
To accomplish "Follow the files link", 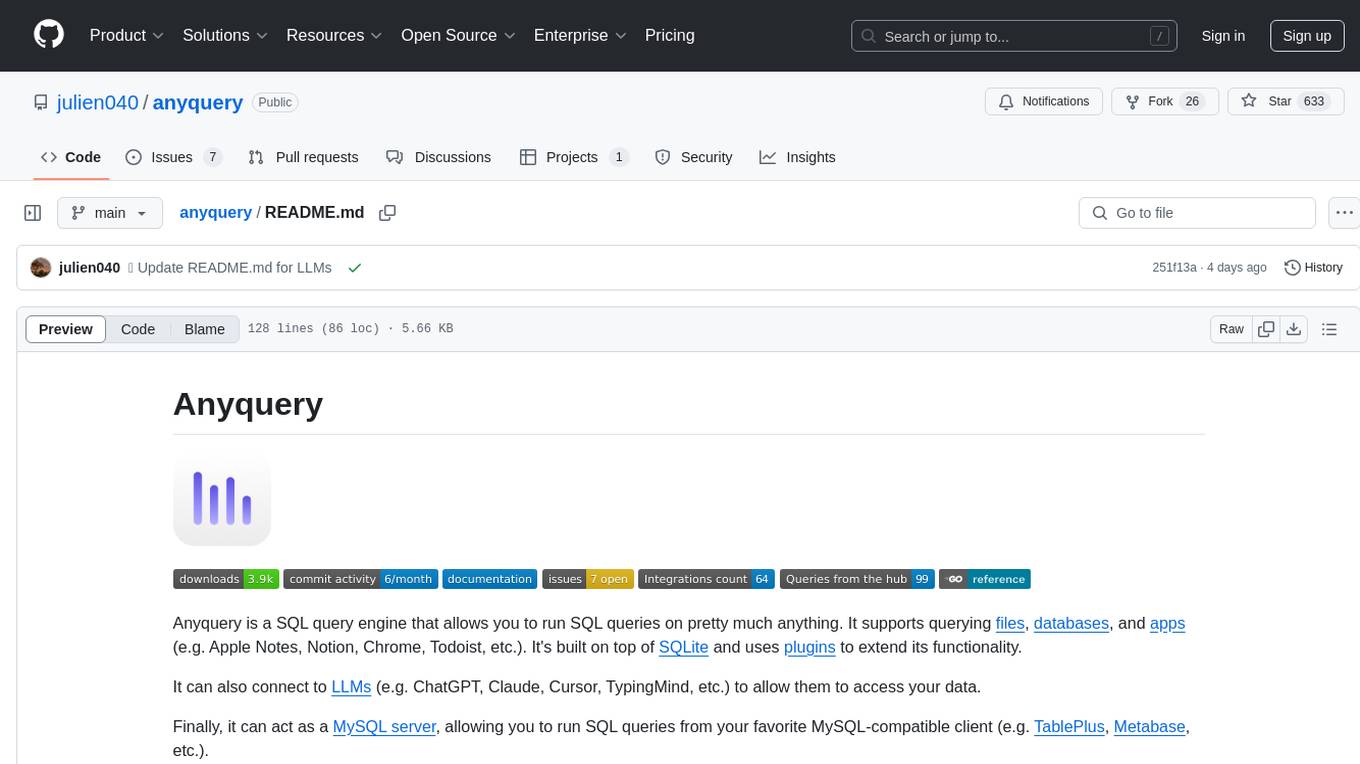I will click(x=1010, y=623).
